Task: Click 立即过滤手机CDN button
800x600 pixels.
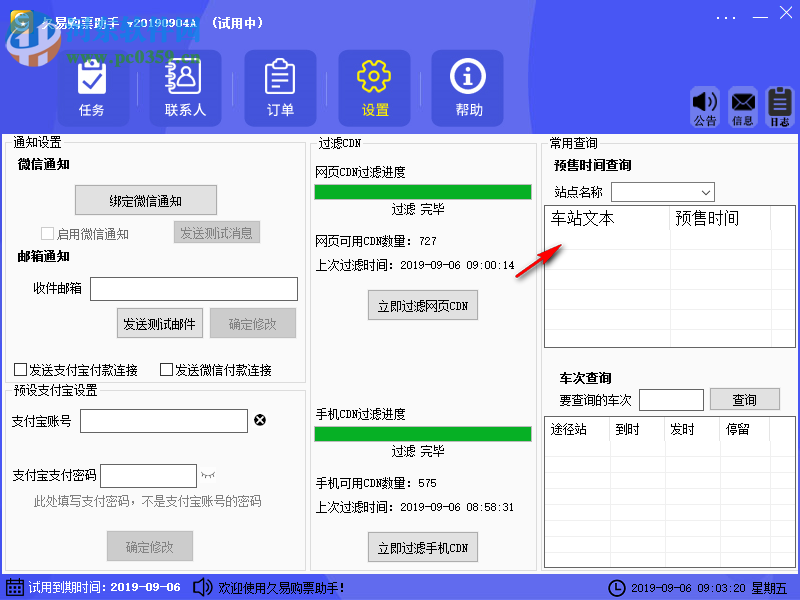Action: pyautogui.click(x=423, y=547)
